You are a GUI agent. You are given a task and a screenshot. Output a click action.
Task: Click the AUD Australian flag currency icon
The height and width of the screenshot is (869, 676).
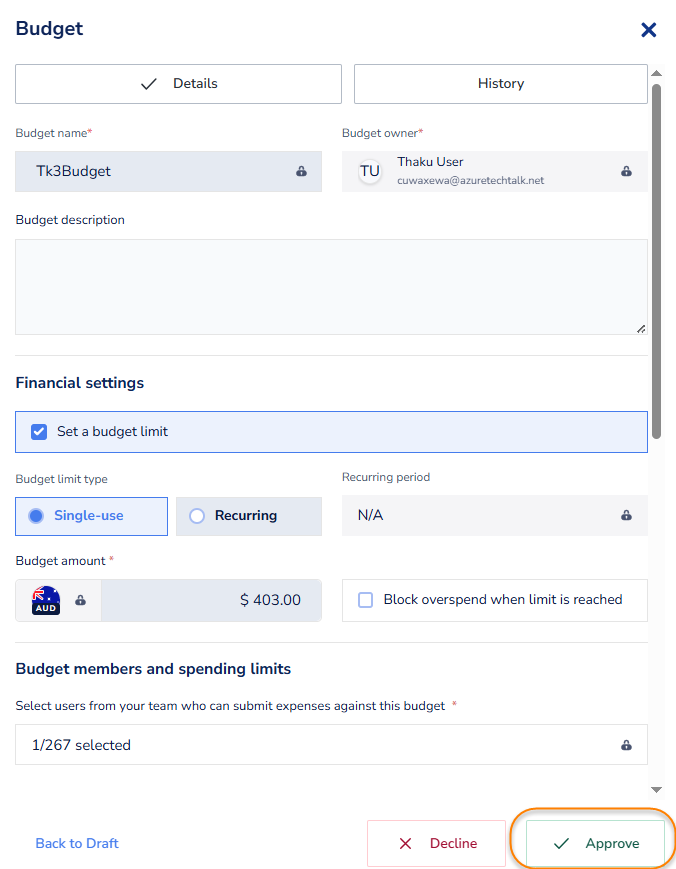[46, 600]
